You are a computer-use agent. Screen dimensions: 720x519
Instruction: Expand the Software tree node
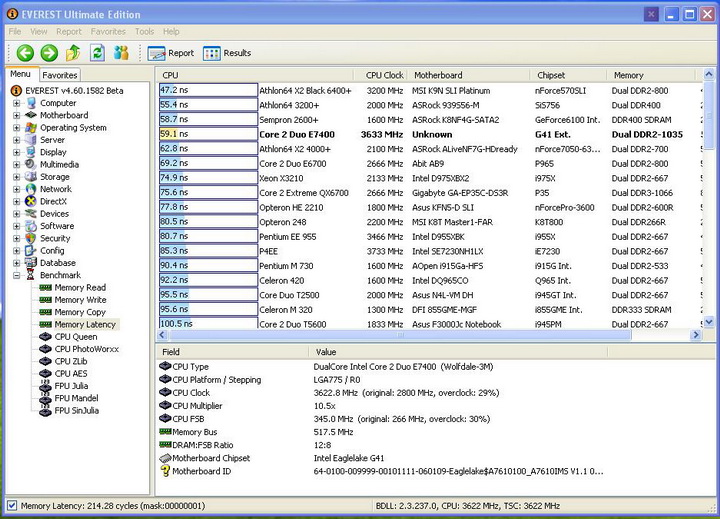click(17, 226)
